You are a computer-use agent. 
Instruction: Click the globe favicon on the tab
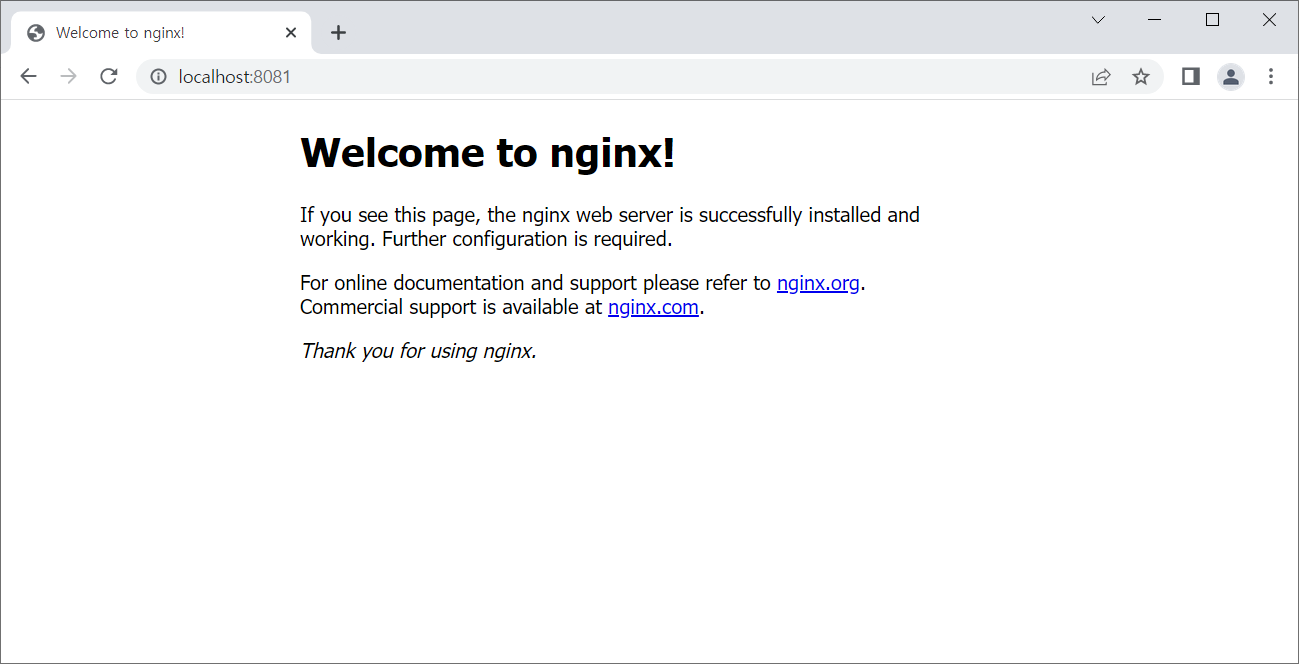pos(36,33)
